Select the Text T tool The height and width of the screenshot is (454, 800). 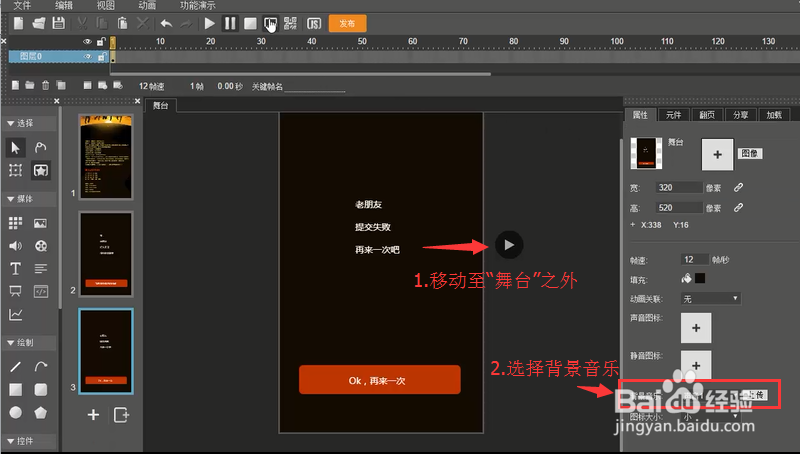(15, 268)
